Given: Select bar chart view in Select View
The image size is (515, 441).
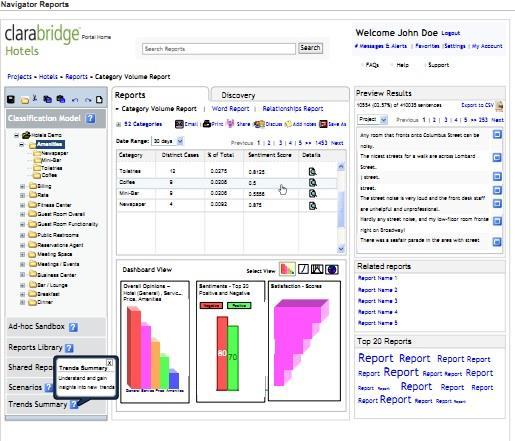Looking at the screenshot, I should click(287, 269).
